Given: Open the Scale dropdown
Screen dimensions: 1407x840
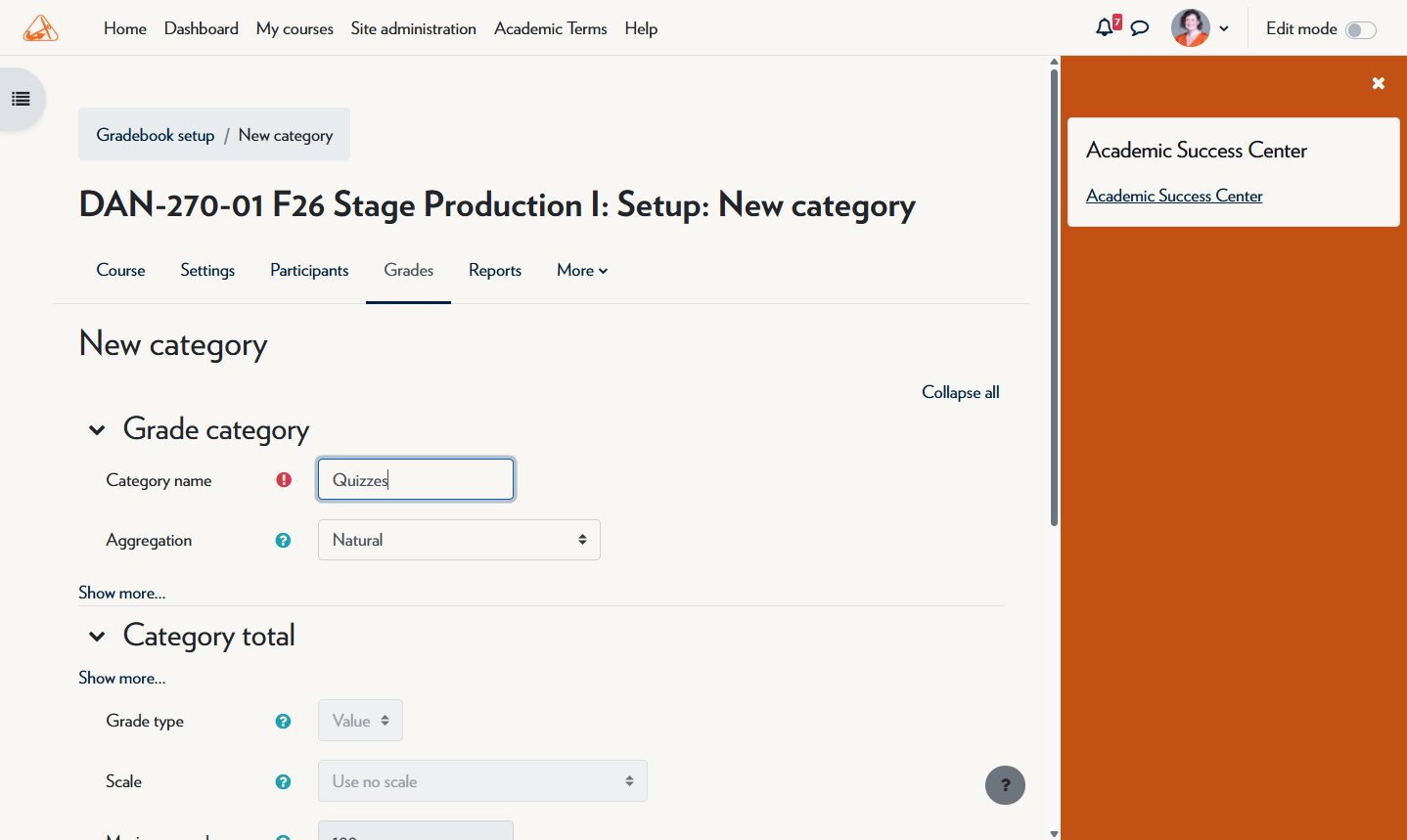Looking at the screenshot, I should (x=482, y=781).
